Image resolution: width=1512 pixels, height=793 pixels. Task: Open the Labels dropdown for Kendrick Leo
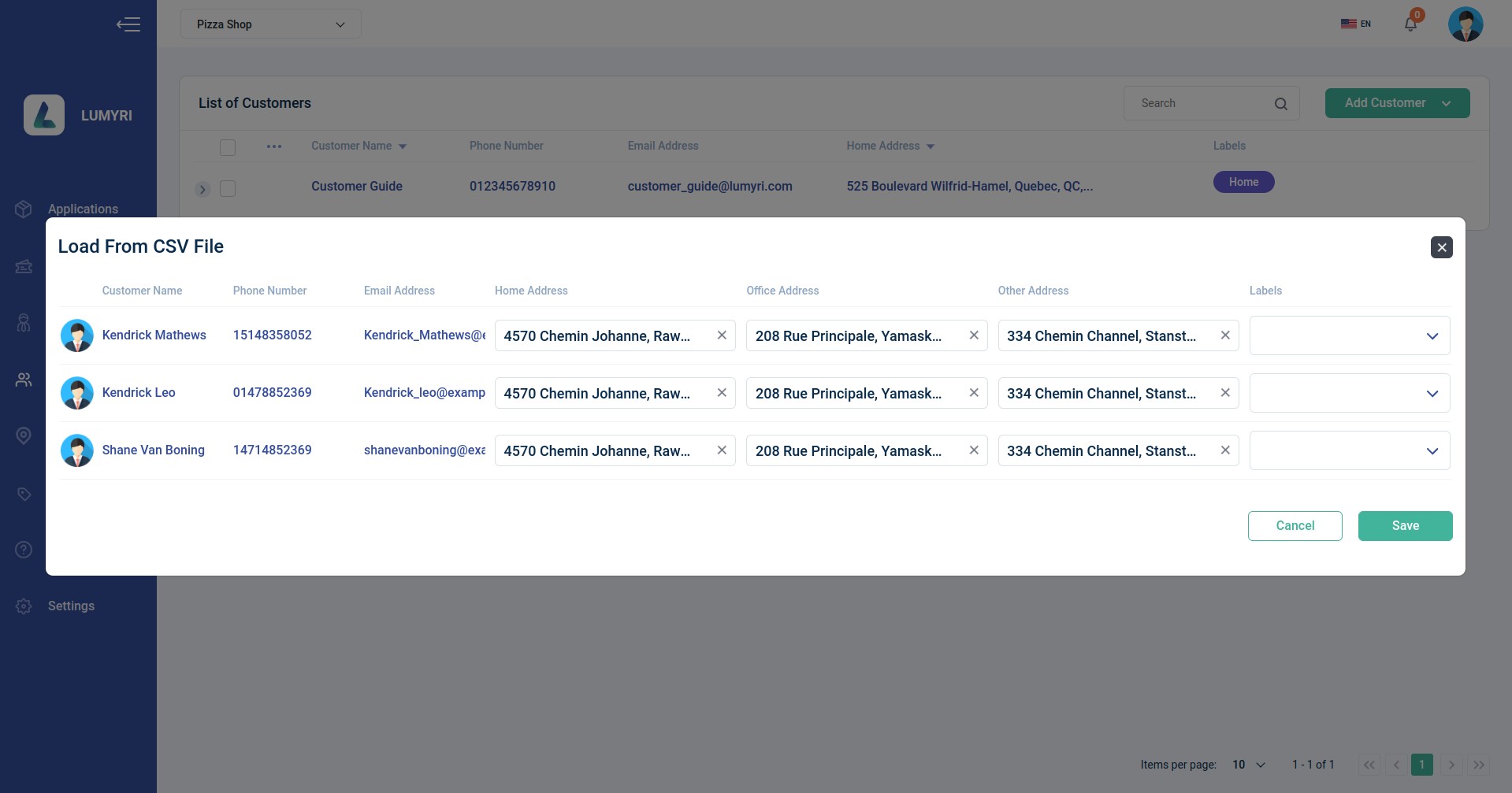point(1350,393)
